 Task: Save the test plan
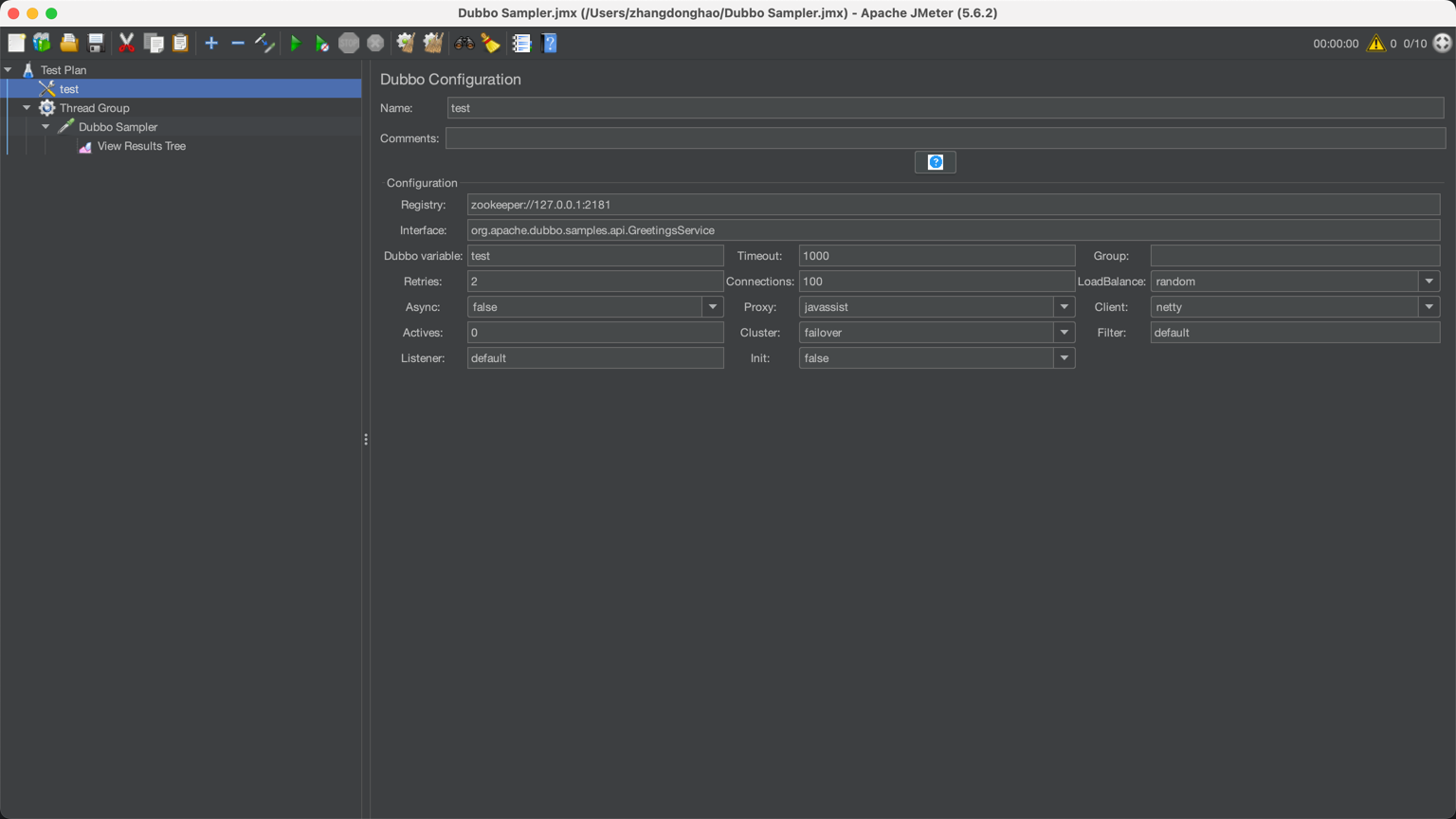click(x=95, y=43)
